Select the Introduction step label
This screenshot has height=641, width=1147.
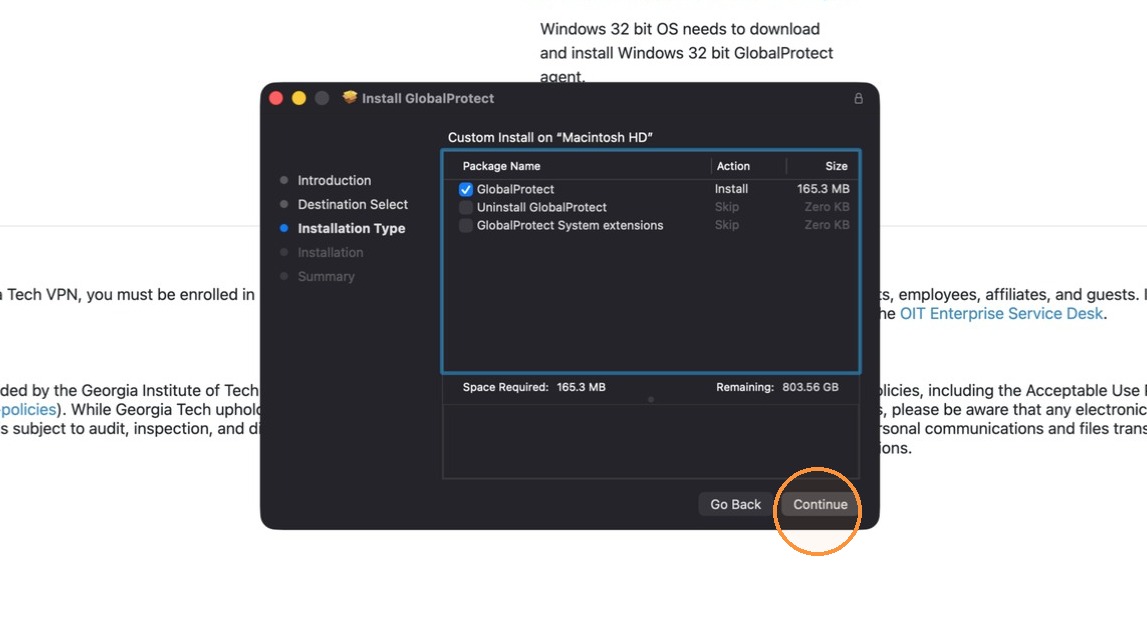click(334, 180)
